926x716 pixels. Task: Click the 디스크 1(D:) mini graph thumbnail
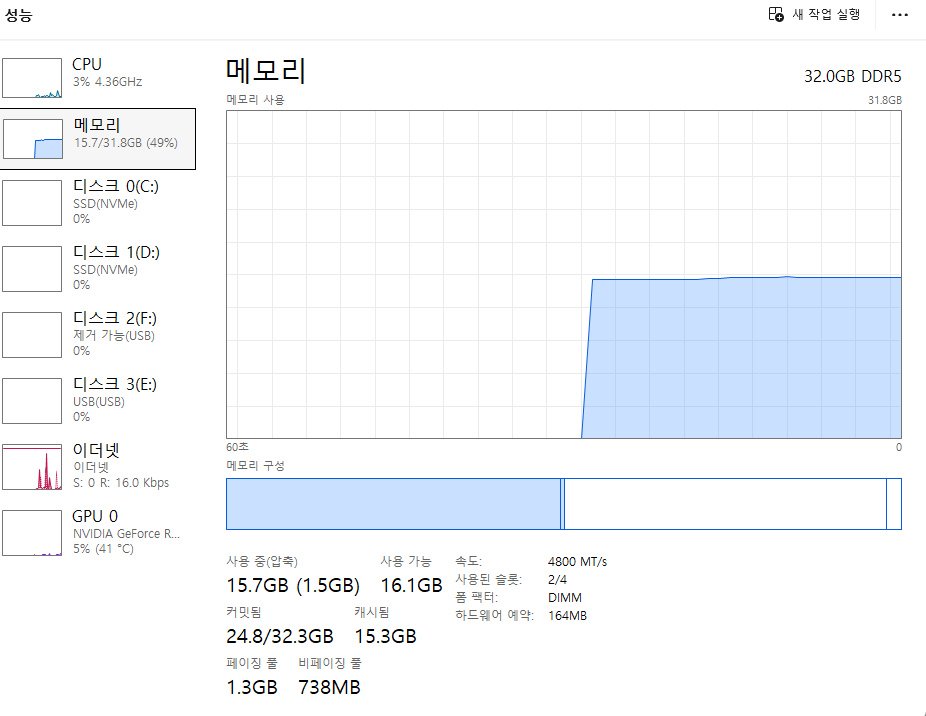[x=32, y=269]
